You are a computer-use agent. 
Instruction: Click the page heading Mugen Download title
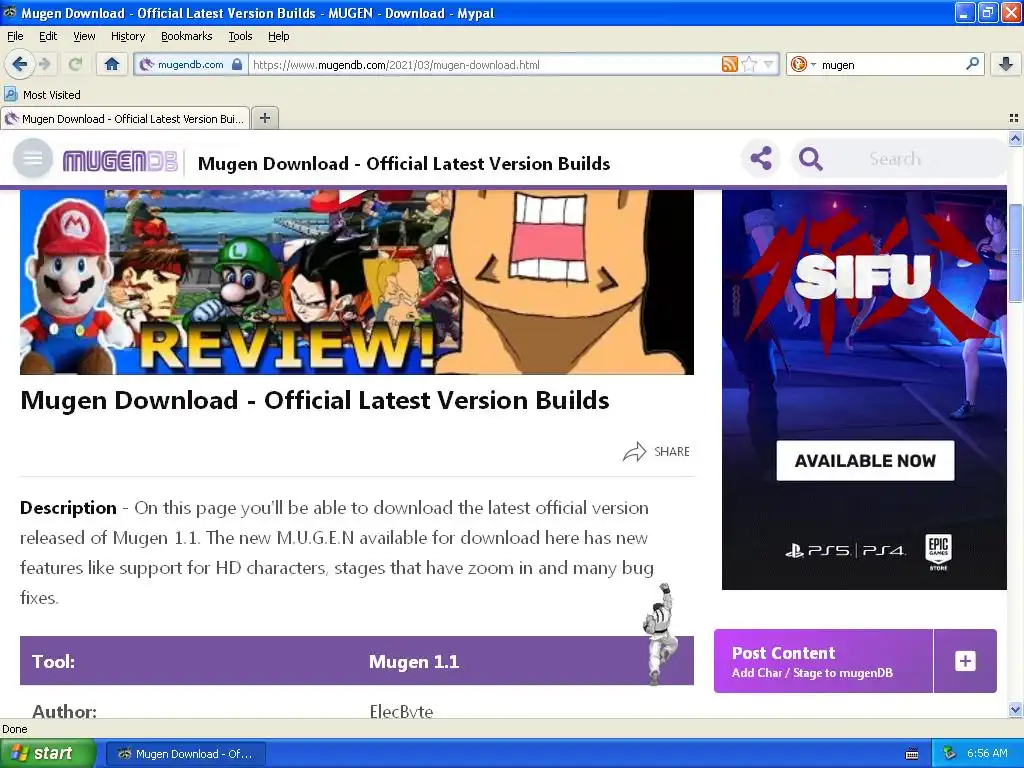pos(315,400)
